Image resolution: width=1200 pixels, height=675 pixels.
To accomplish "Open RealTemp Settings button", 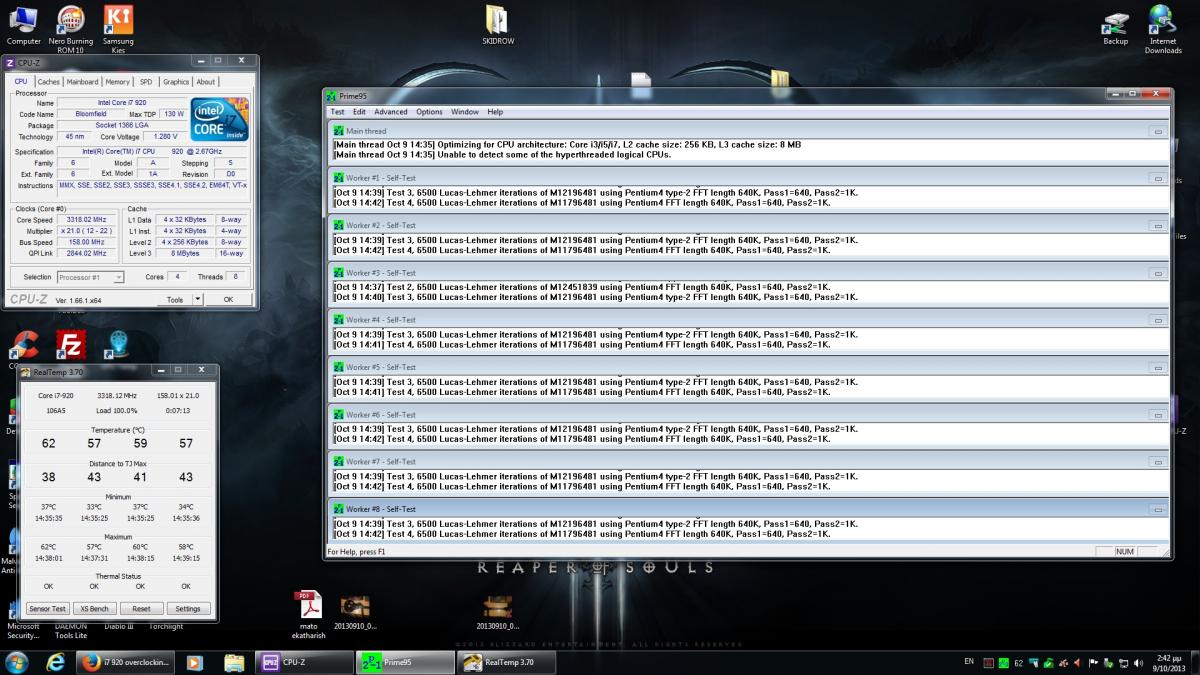I will [x=188, y=608].
